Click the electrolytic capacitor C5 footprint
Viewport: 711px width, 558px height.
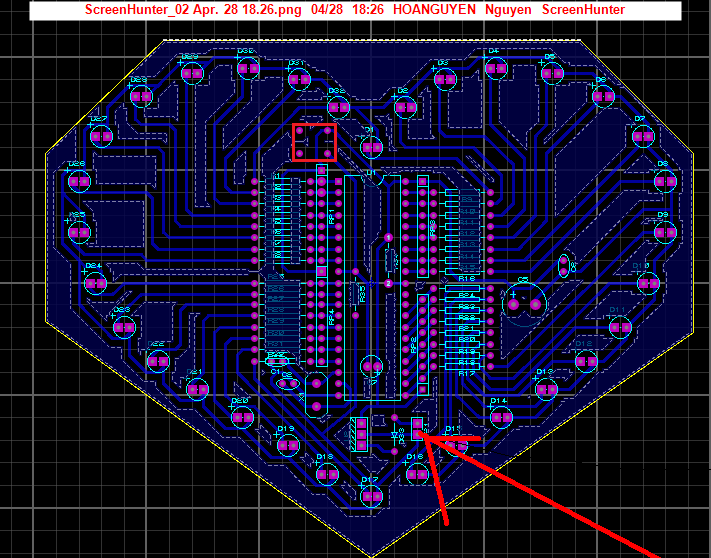pyautogui.click(x=524, y=304)
